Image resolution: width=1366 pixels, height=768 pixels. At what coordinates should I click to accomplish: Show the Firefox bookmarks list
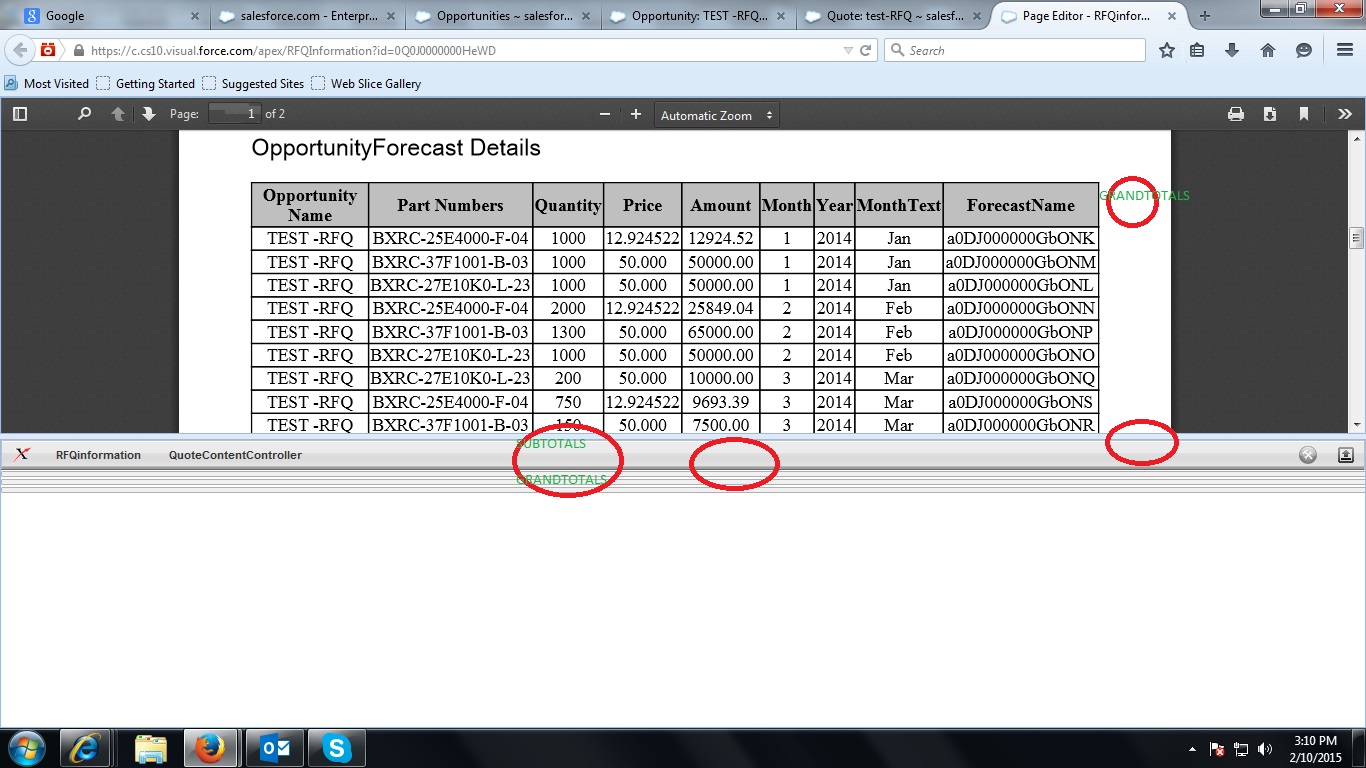click(x=1197, y=50)
